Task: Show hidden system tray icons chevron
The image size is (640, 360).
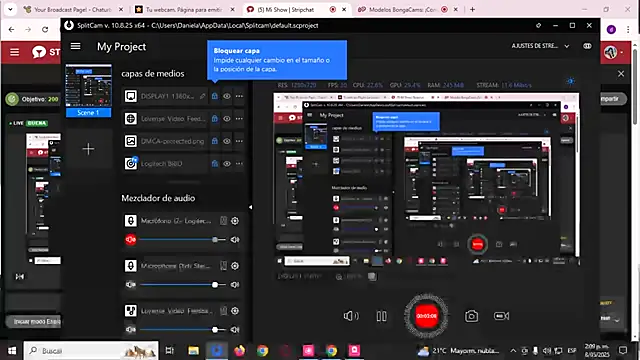Action: (513, 351)
